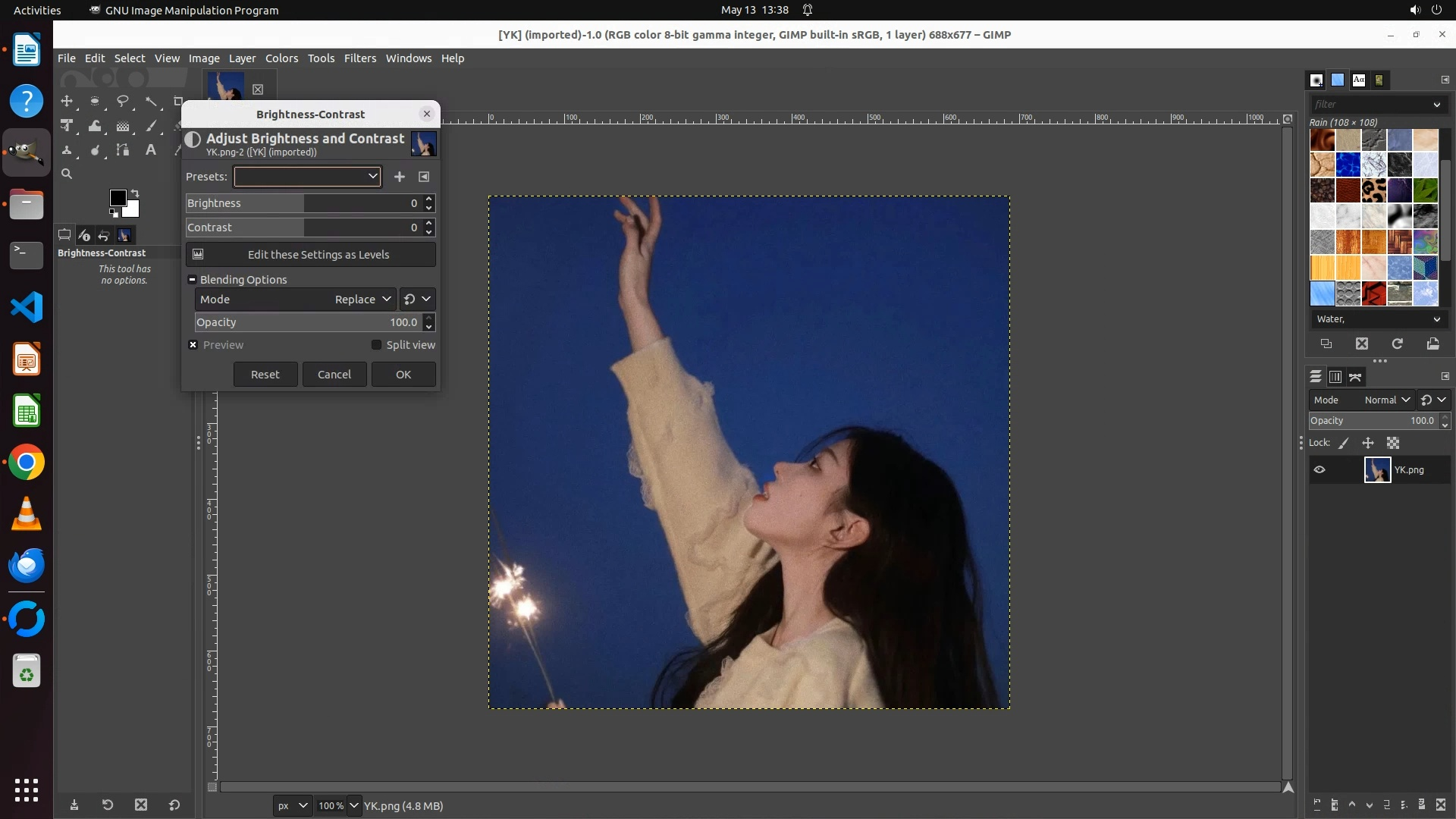This screenshot has width=1456, height=819.
Task: Click the Brightness slider
Action: point(303,203)
